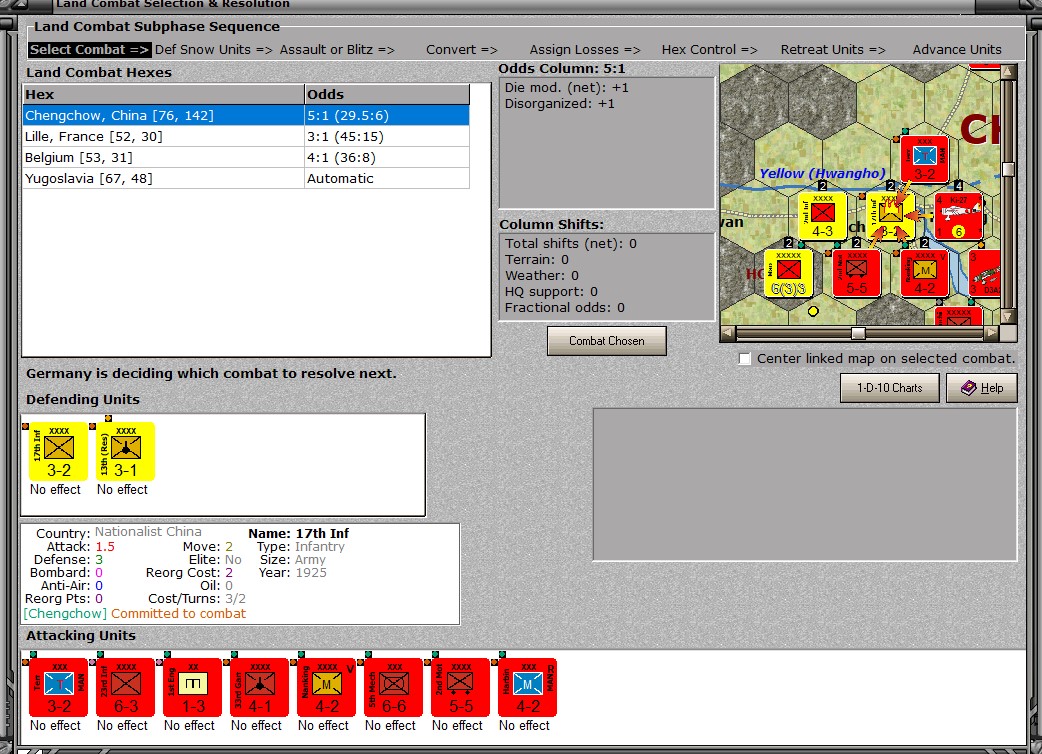Pick attacking 23rd Inf 6-3 unit
1042x754 pixels.
[x=126, y=687]
